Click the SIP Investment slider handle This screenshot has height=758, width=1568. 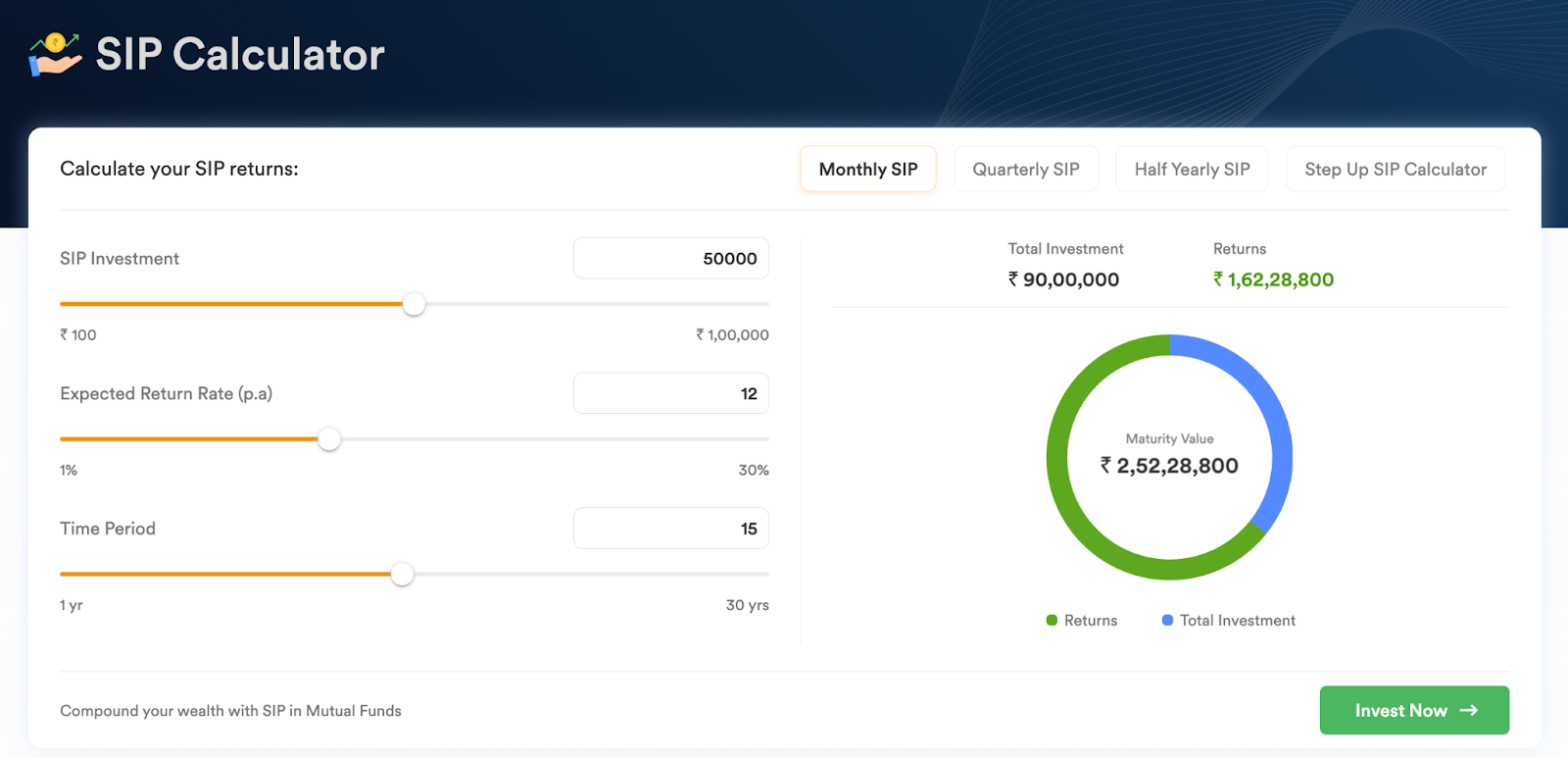(415, 304)
